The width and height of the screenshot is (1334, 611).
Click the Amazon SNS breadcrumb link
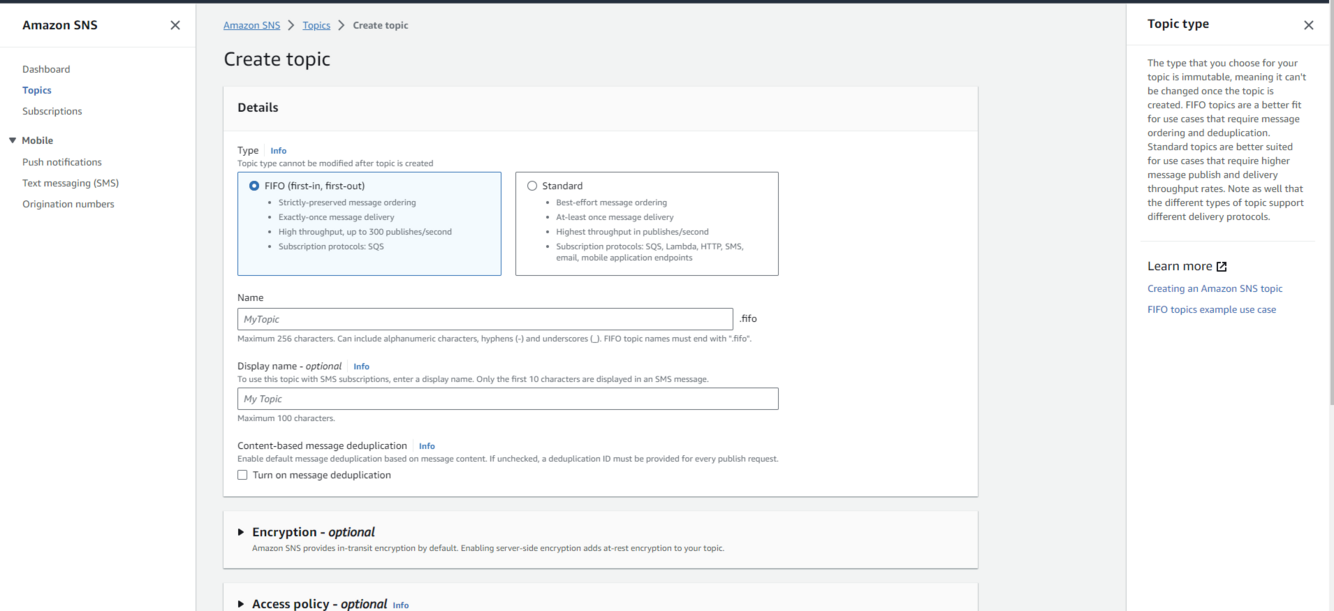point(252,25)
